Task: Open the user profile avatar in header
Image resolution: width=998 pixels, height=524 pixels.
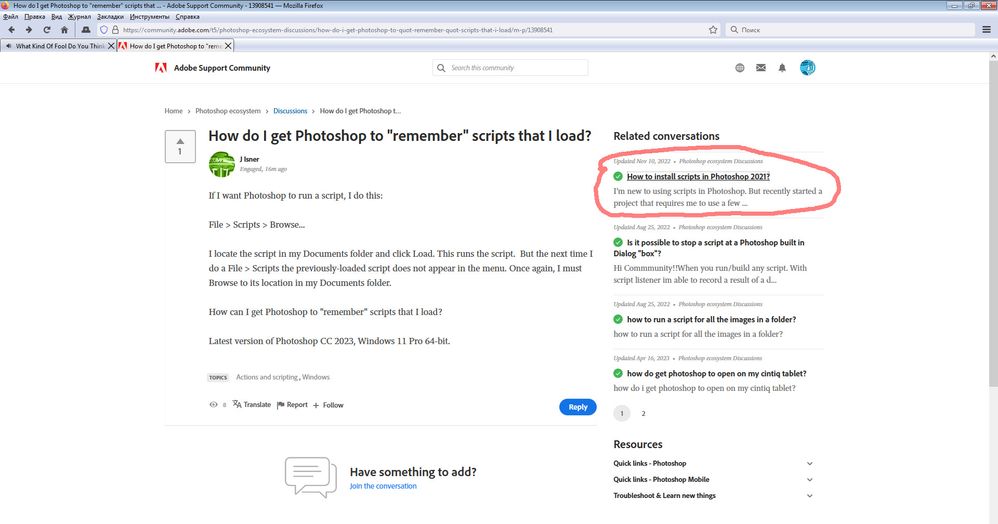Action: coord(807,67)
